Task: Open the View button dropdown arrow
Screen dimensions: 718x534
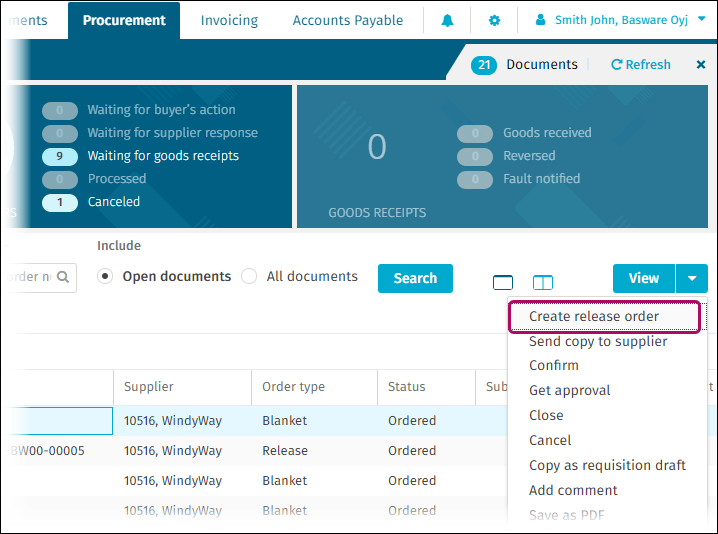Action: pyautogui.click(x=692, y=278)
